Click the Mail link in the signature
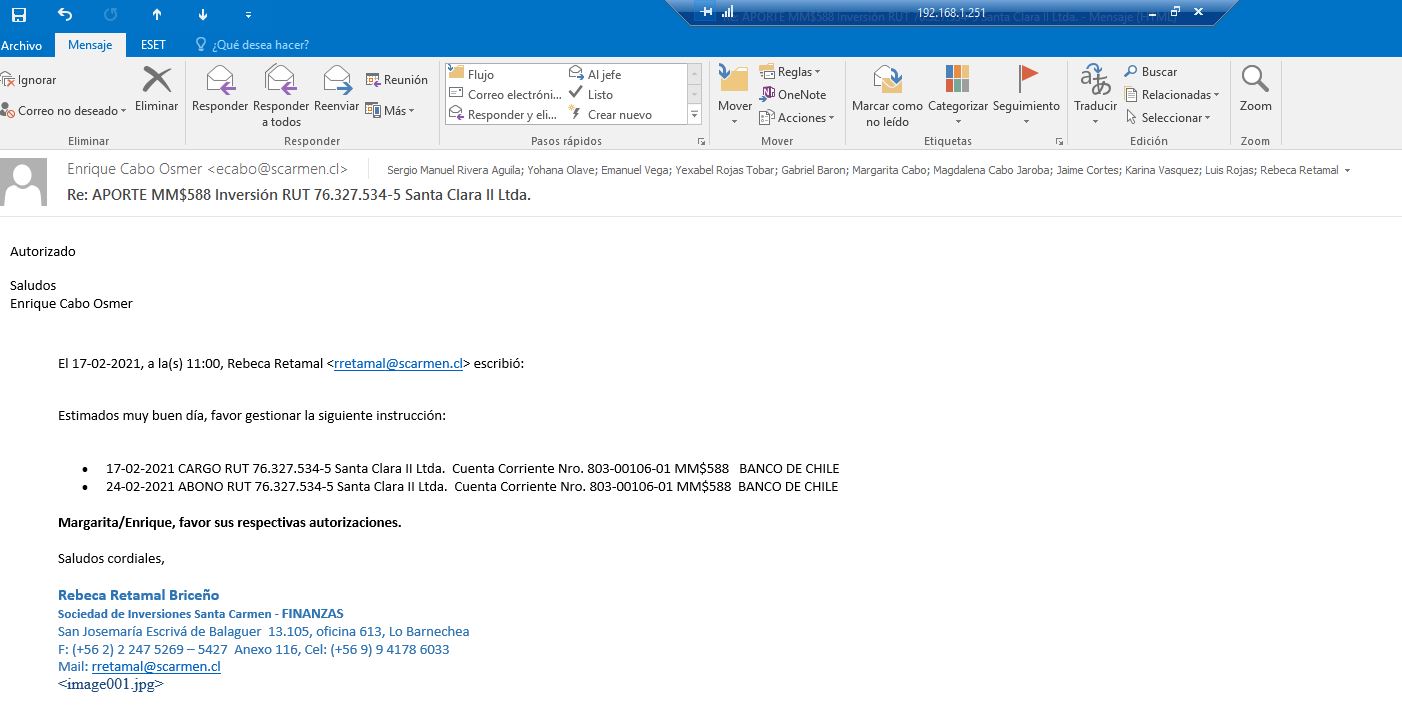The height and width of the screenshot is (712, 1402). tap(155, 667)
